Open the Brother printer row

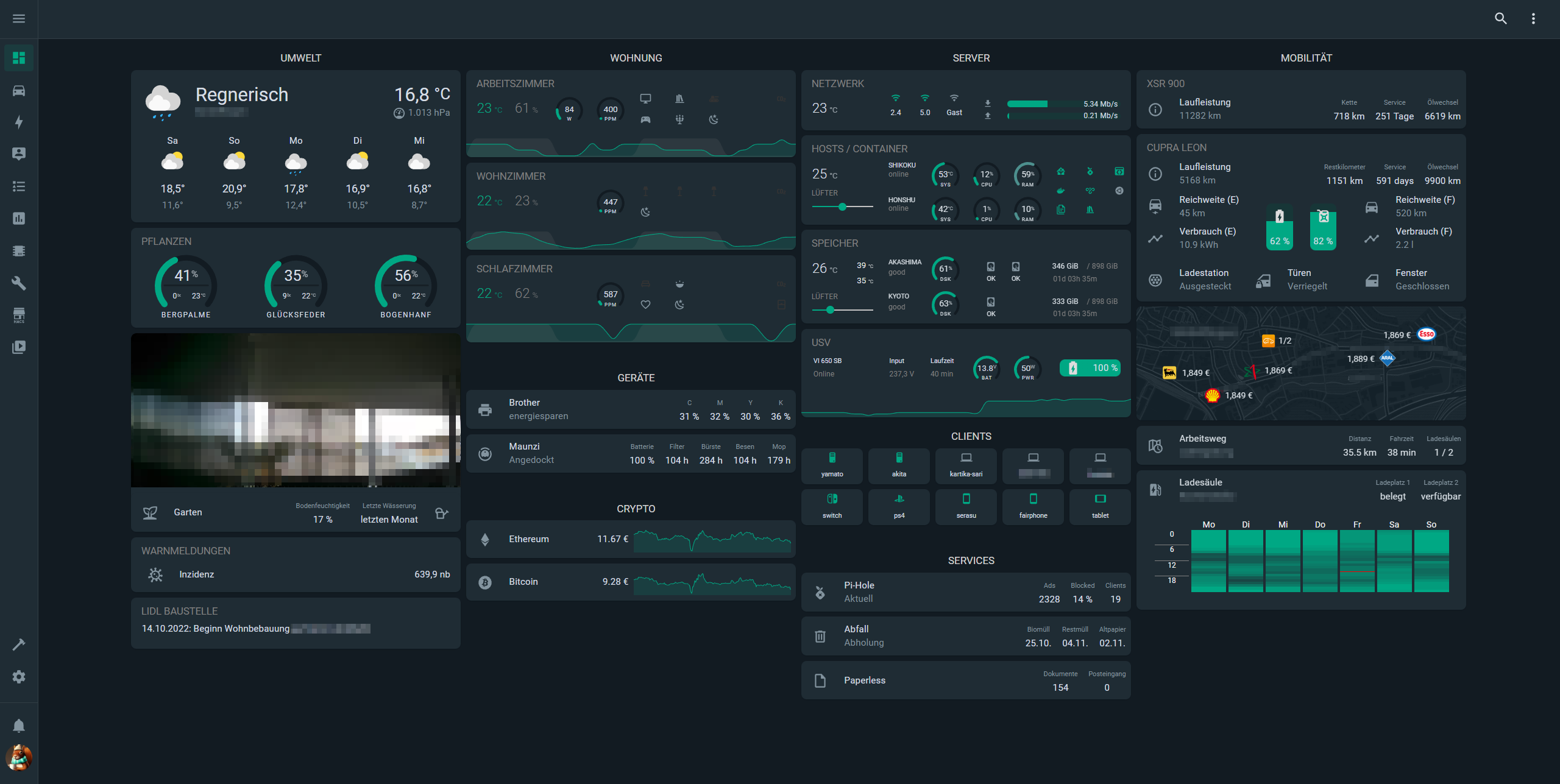click(631, 409)
